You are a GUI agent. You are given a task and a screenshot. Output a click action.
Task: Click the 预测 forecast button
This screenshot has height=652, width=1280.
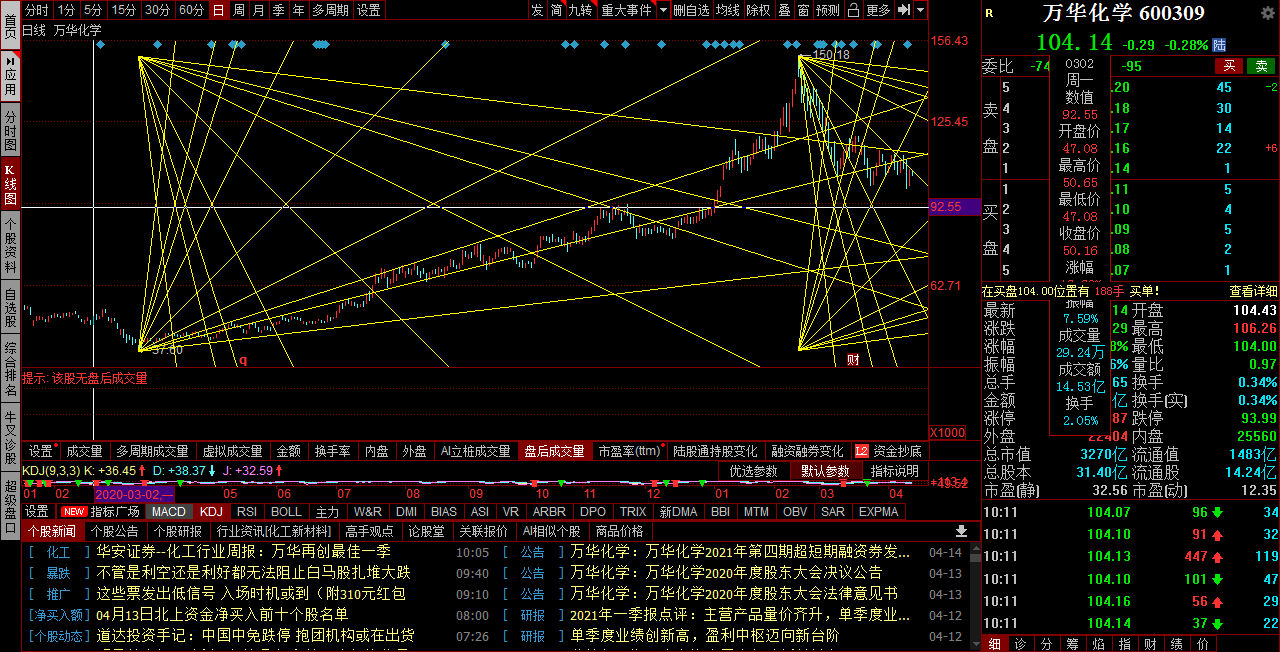tap(828, 10)
